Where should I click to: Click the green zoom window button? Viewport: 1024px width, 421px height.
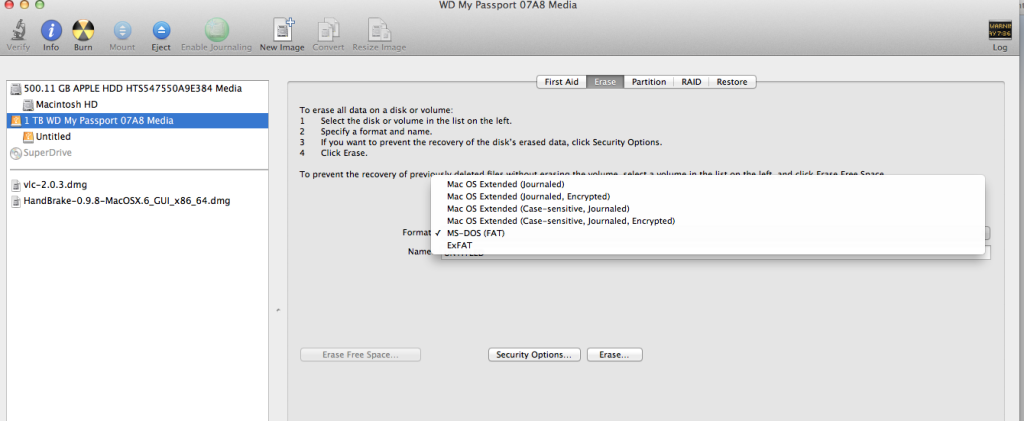[39, 5]
